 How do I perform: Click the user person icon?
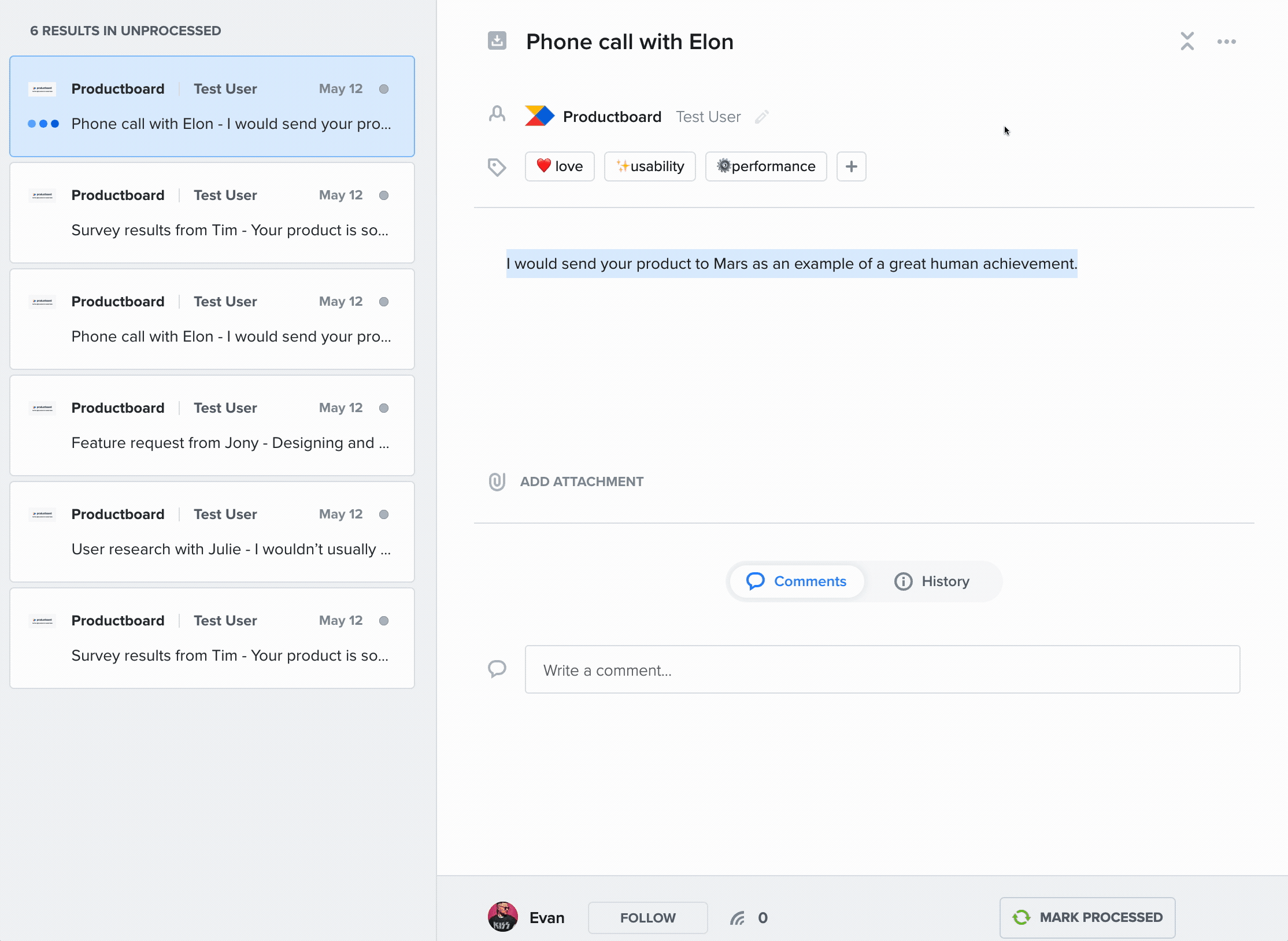[497, 114]
